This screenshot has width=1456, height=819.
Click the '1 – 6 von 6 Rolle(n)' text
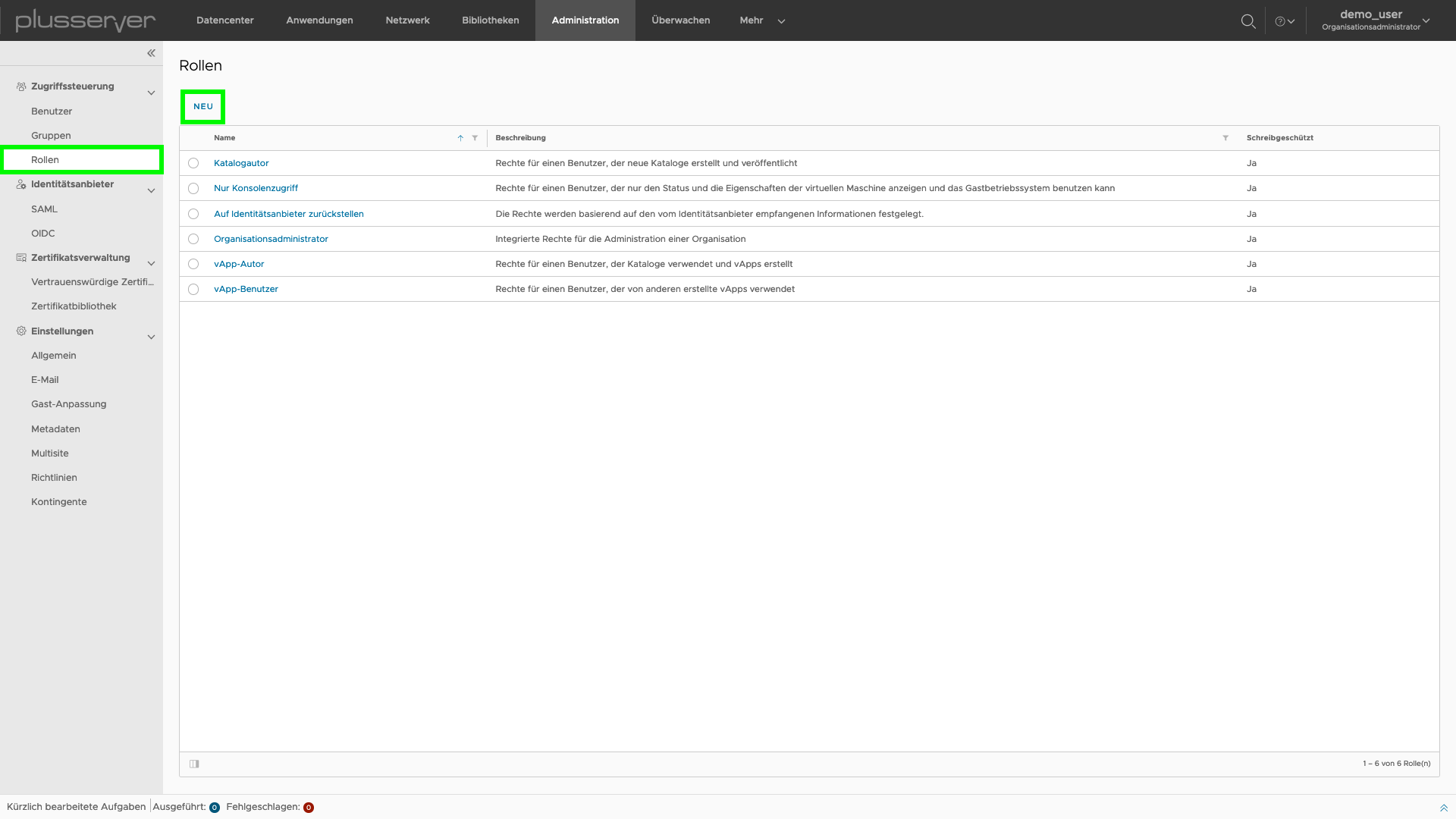click(x=1396, y=764)
